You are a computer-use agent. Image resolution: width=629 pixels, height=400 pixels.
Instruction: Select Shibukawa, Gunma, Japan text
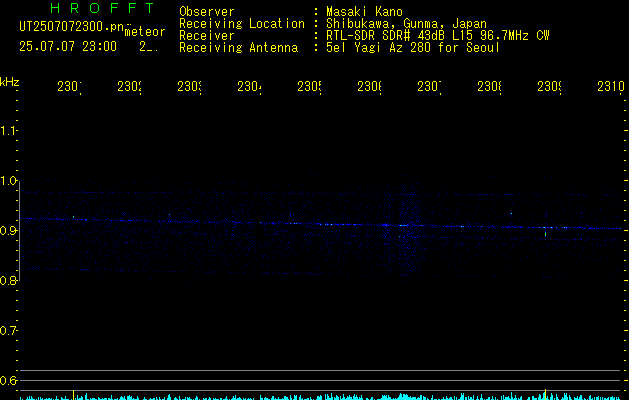[x=406, y=24]
